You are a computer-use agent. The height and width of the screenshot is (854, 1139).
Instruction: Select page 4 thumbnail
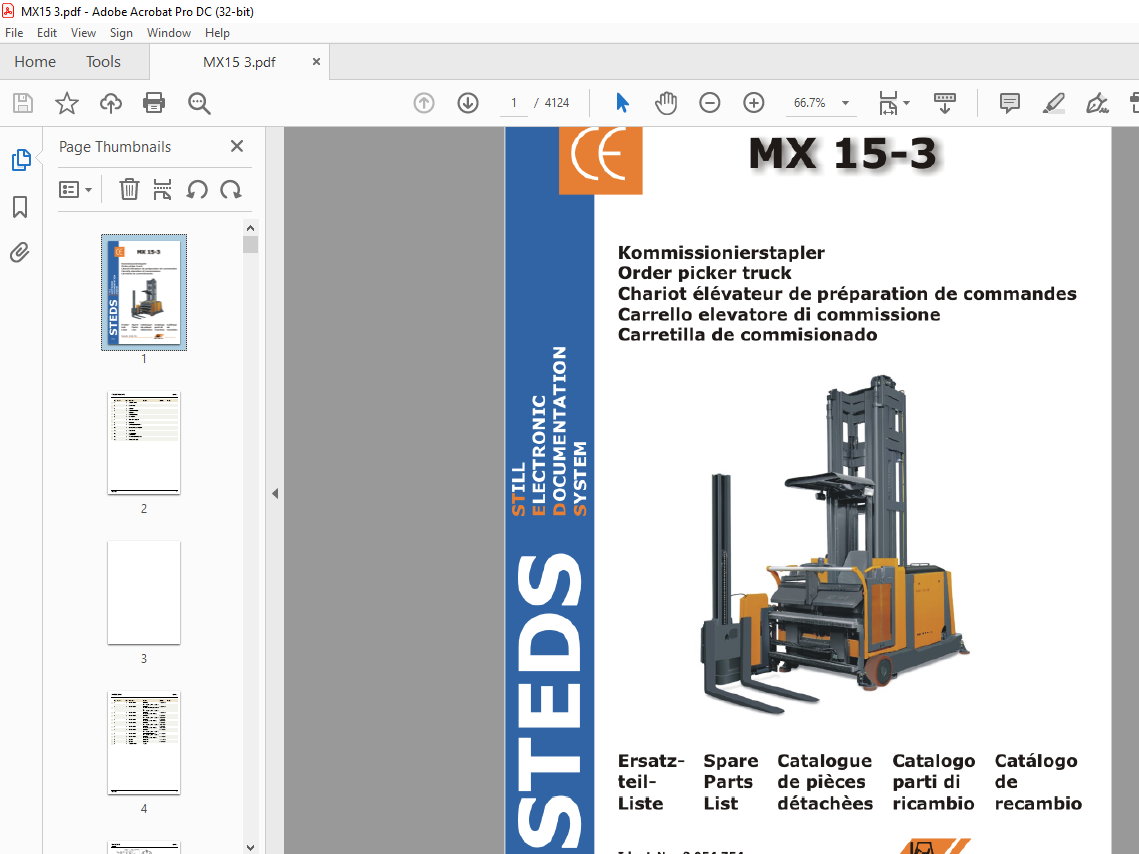tap(144, 743)
